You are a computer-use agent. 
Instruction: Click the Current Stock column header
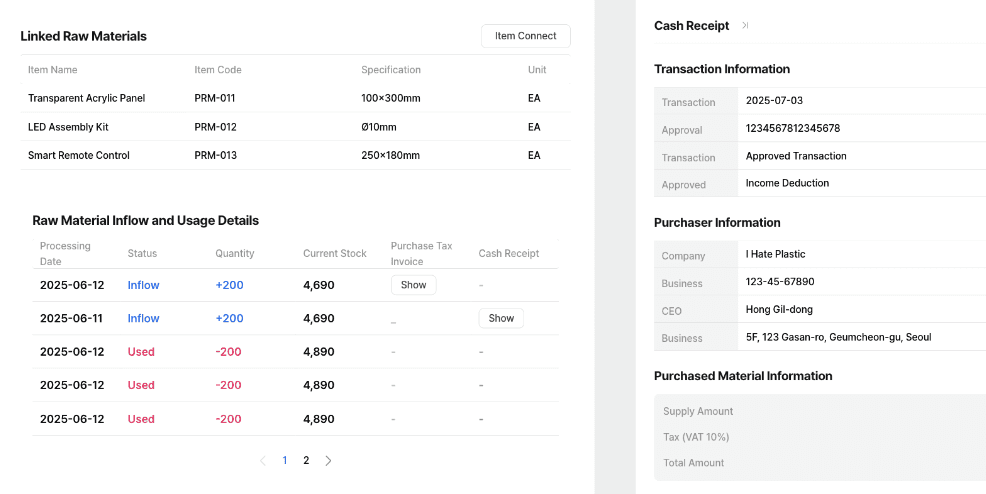coord(335,253)
